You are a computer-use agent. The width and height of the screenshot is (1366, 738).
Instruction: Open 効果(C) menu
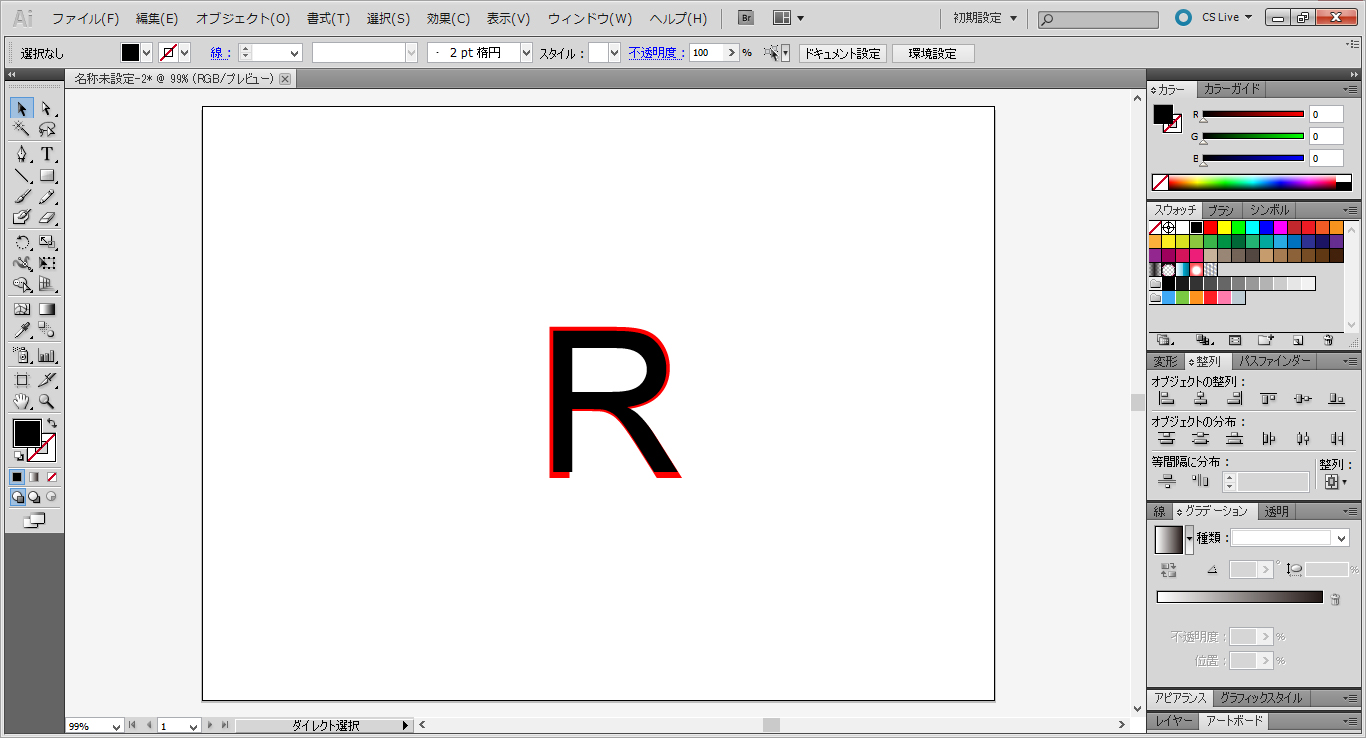pos(448,18)
